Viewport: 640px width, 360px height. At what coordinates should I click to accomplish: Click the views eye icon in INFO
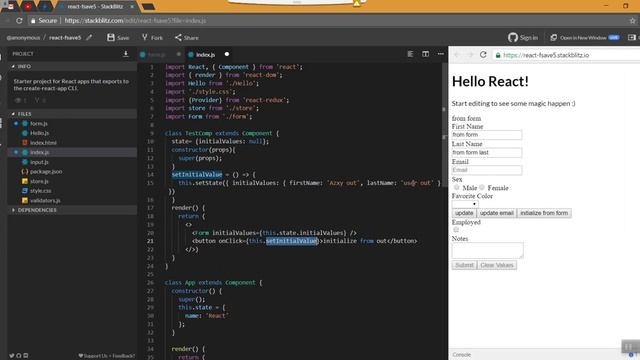pyautogui.click(x=18, y=100)
